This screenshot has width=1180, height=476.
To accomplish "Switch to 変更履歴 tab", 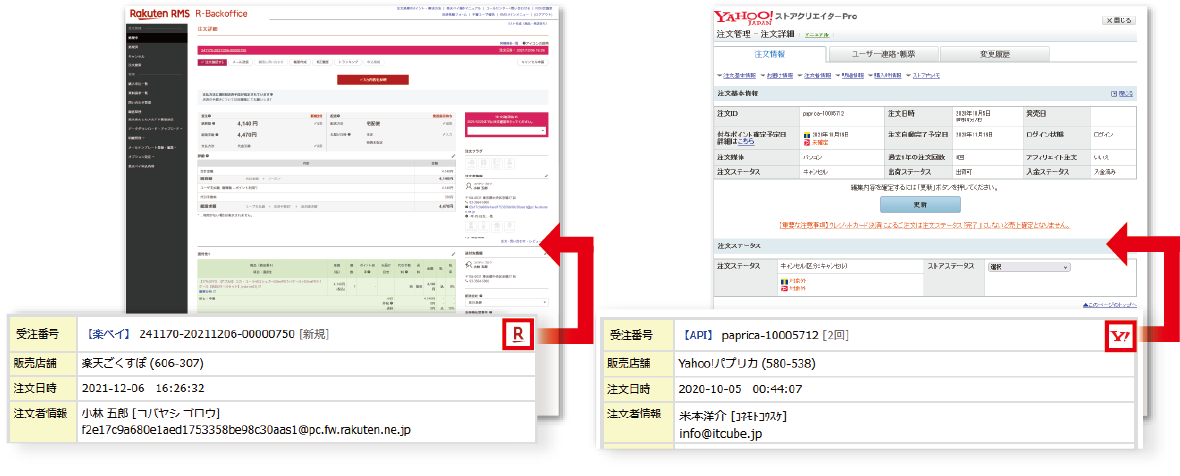I will point(995,54).
